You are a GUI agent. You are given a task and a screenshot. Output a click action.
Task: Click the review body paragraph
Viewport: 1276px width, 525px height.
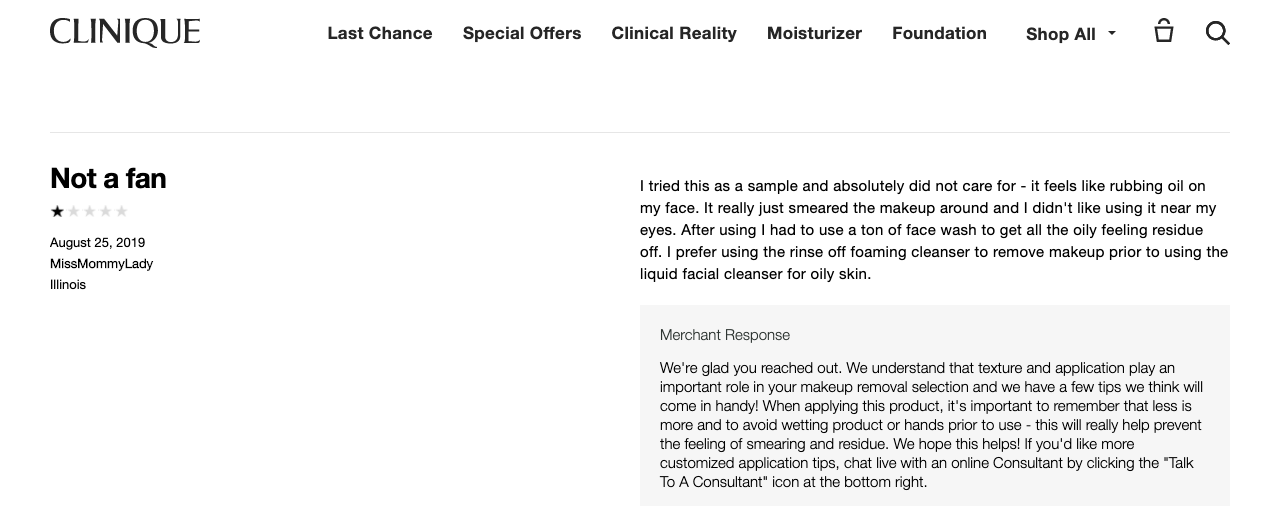coord(933,230)
